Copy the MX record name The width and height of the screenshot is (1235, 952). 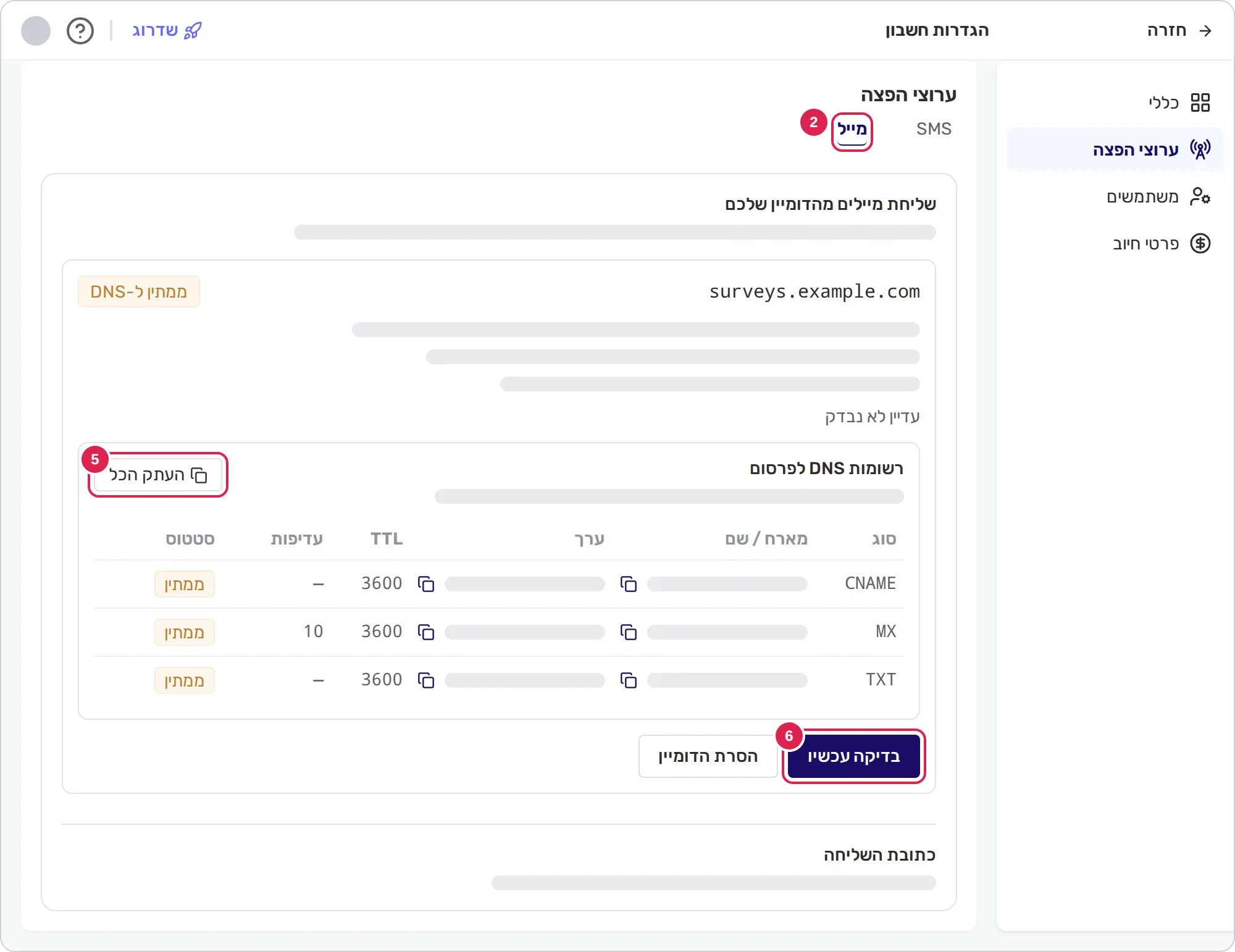[x=629, y=632]
